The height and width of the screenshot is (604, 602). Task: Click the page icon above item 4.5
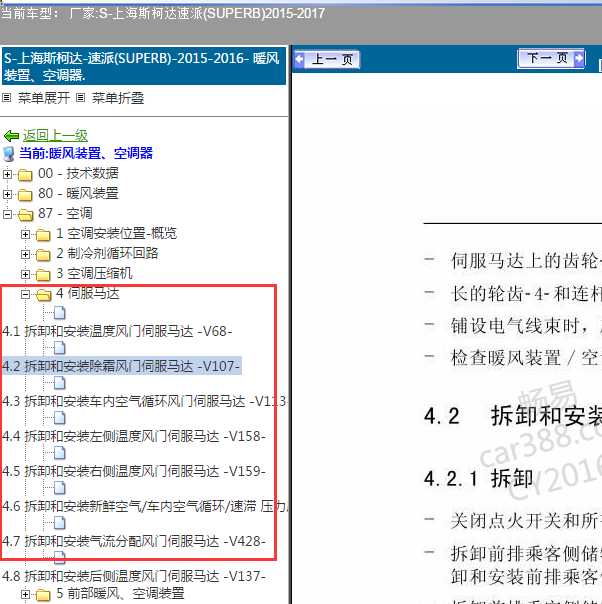(x=59, y=453)
